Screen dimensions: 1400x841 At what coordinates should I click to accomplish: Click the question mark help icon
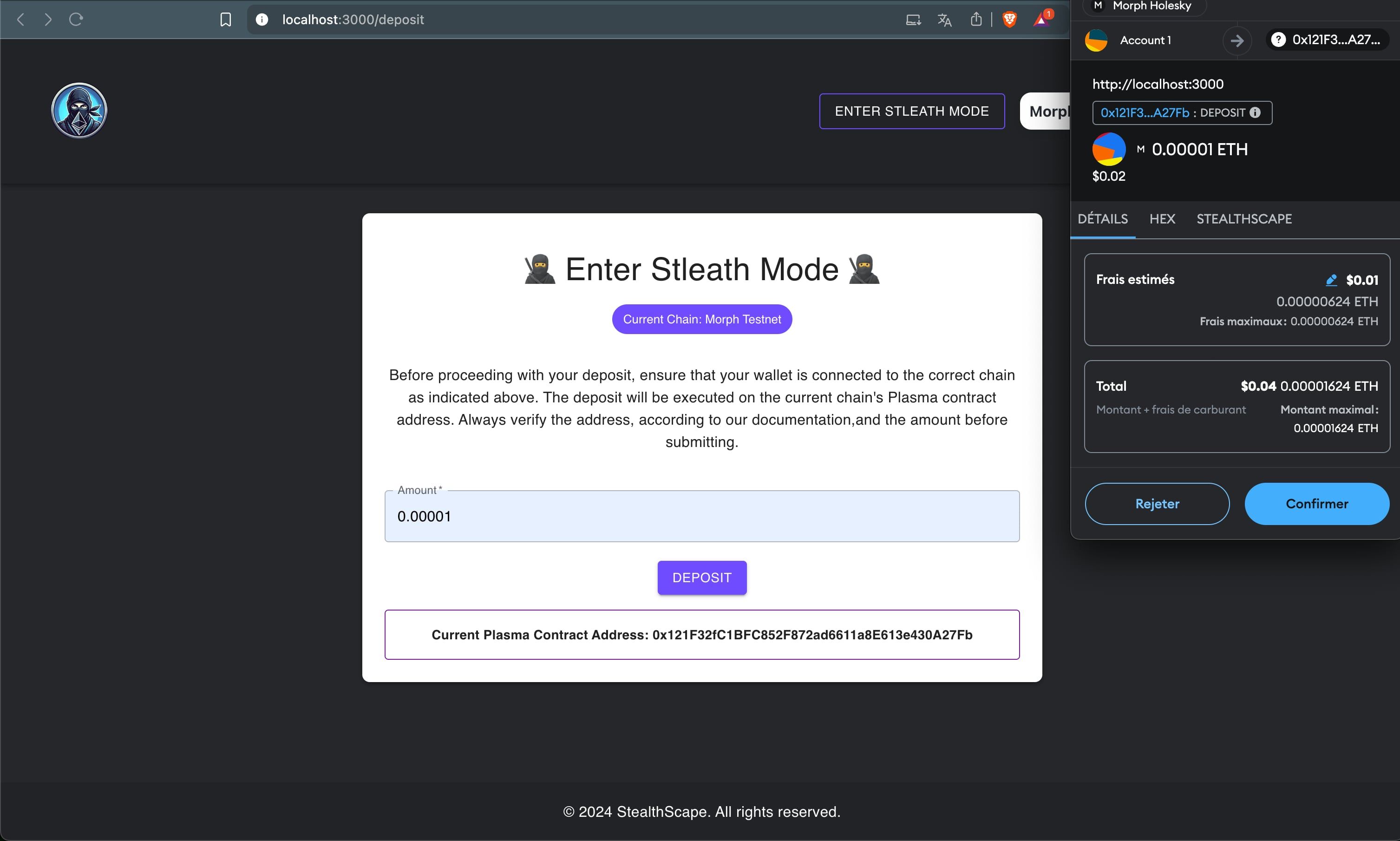1279,39
